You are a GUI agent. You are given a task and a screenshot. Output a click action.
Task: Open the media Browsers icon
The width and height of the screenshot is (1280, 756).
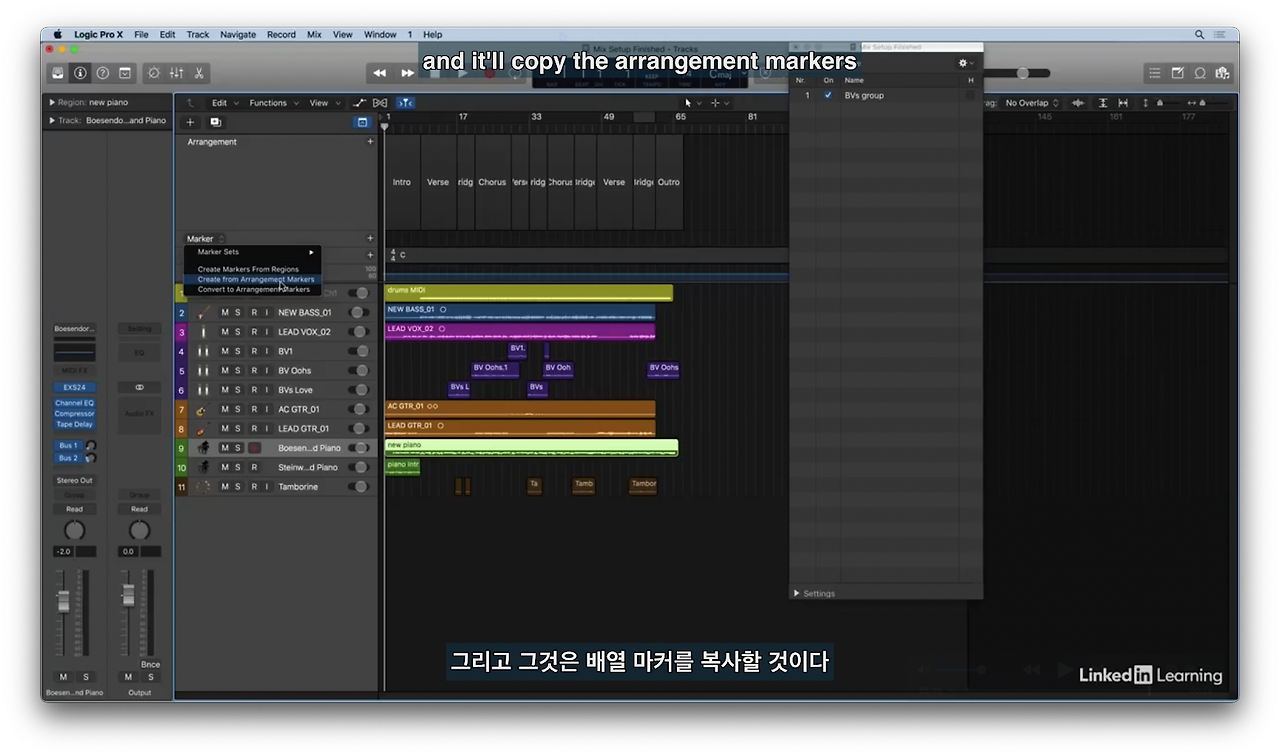1222,73
